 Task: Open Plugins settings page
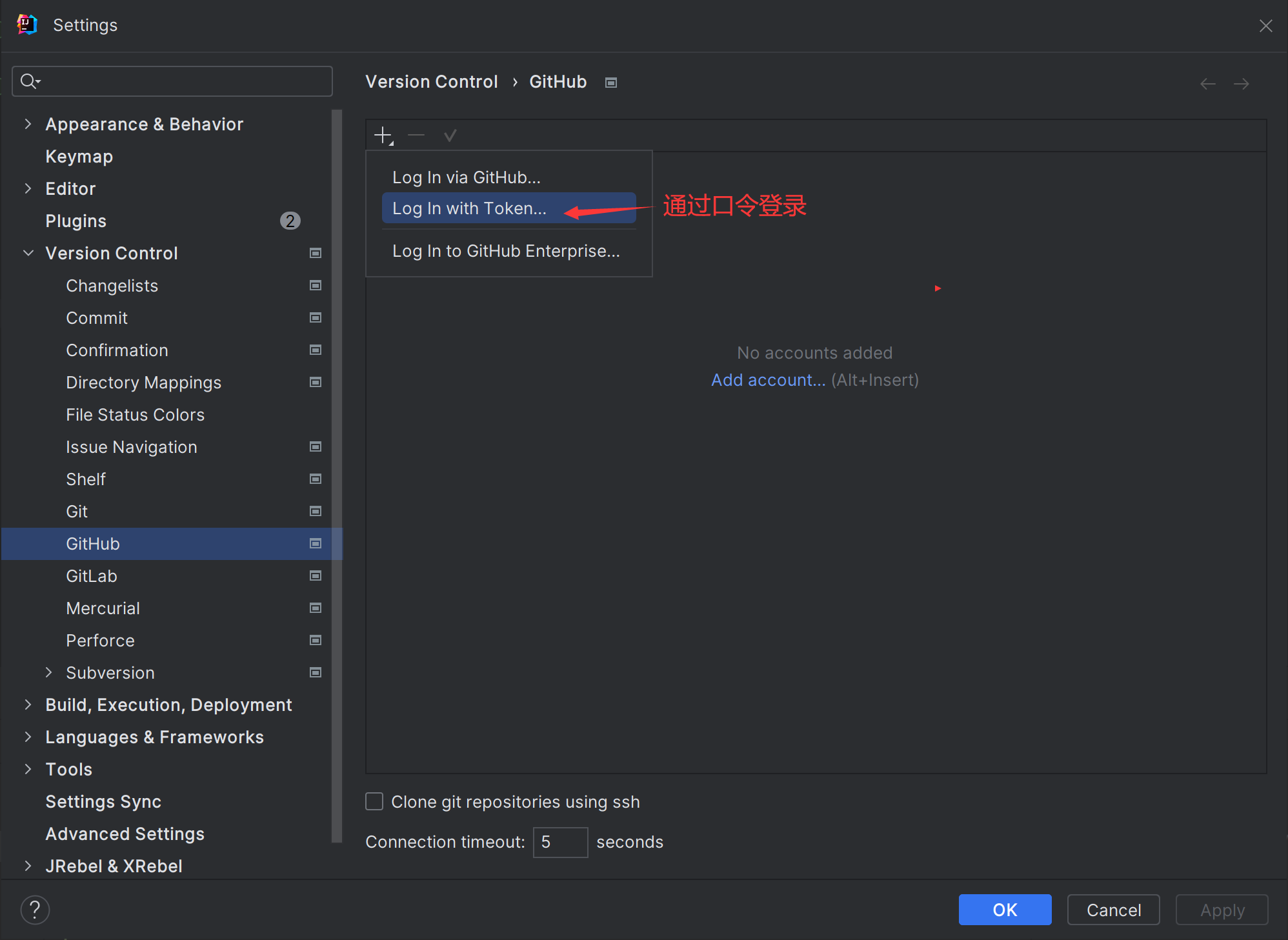[x=75, y=221]
